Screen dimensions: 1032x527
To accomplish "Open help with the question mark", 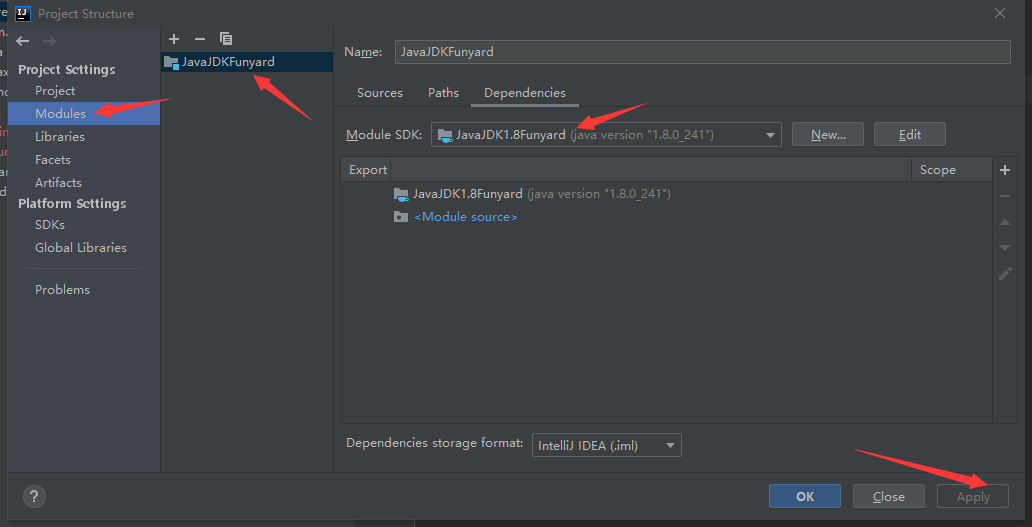I will 34,496.
